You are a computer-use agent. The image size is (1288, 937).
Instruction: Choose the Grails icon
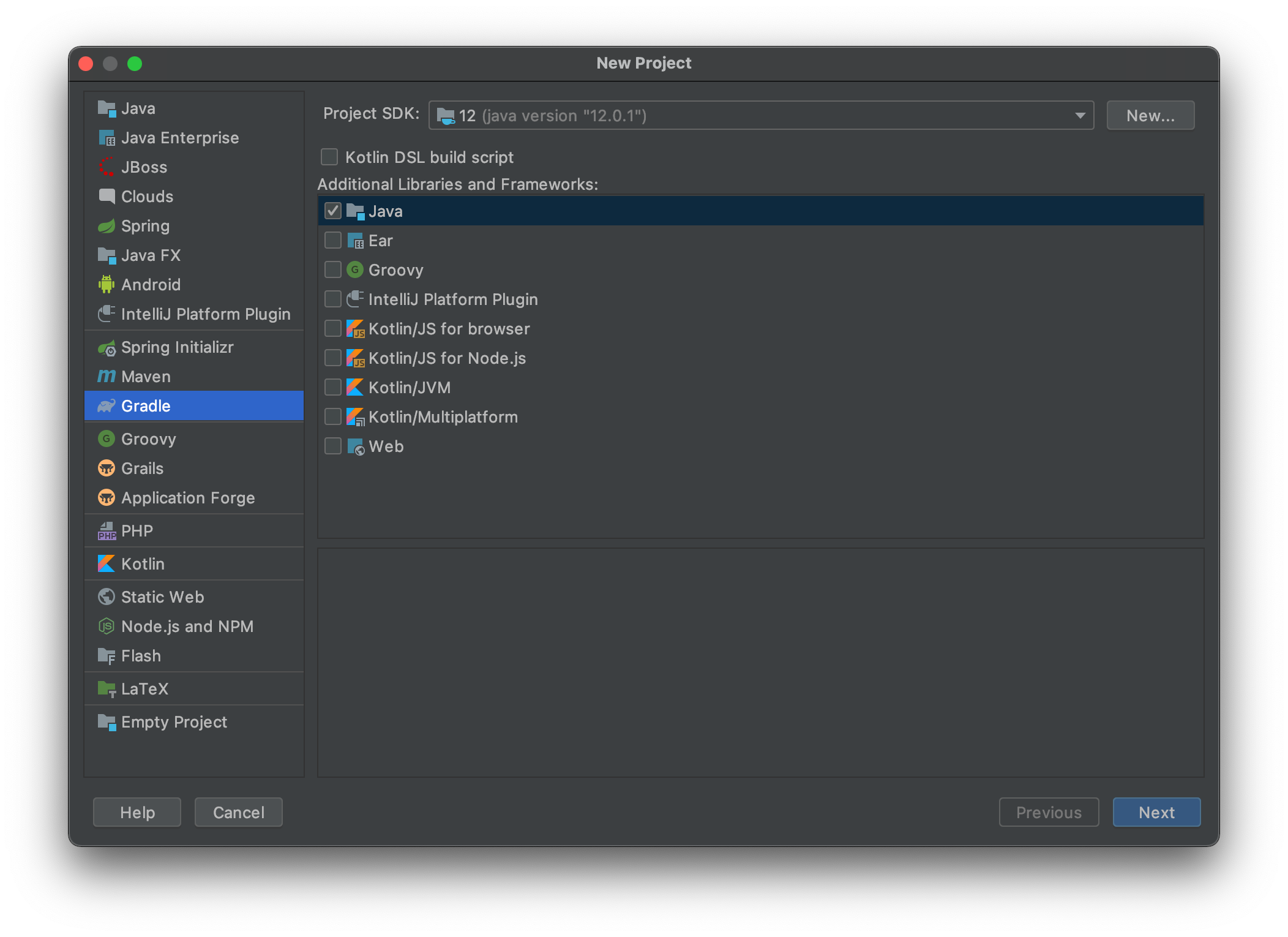coord(107,469)
